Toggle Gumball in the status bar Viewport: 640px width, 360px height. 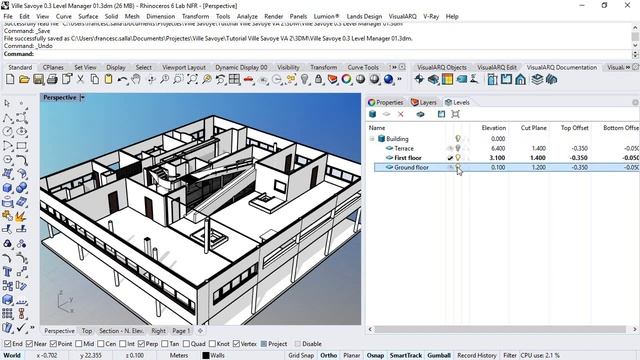point(439,356)
